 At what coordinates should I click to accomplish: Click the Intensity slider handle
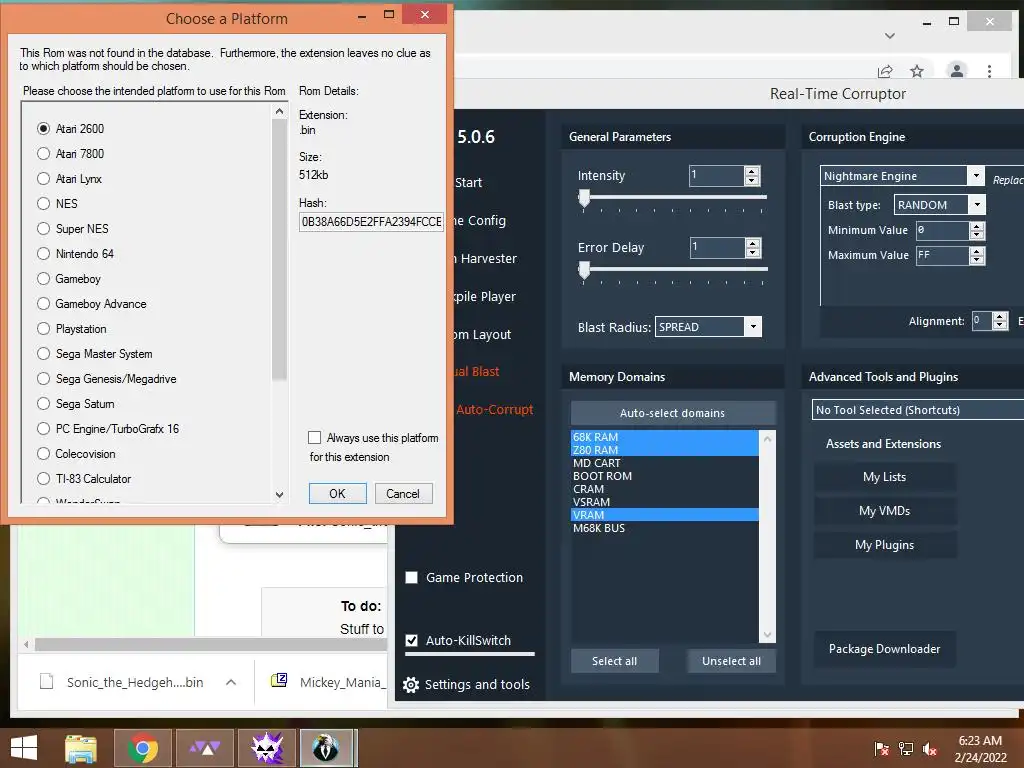click(x=584, y=198)
